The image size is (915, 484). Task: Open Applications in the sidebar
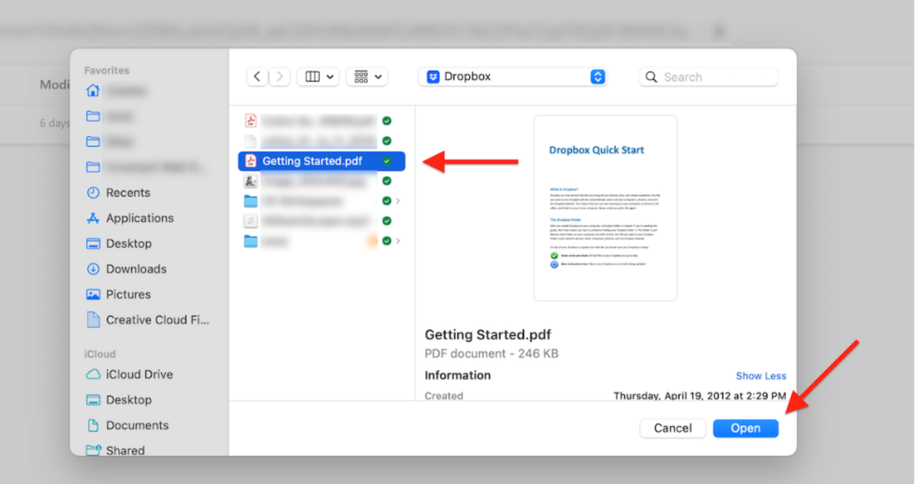130,218
